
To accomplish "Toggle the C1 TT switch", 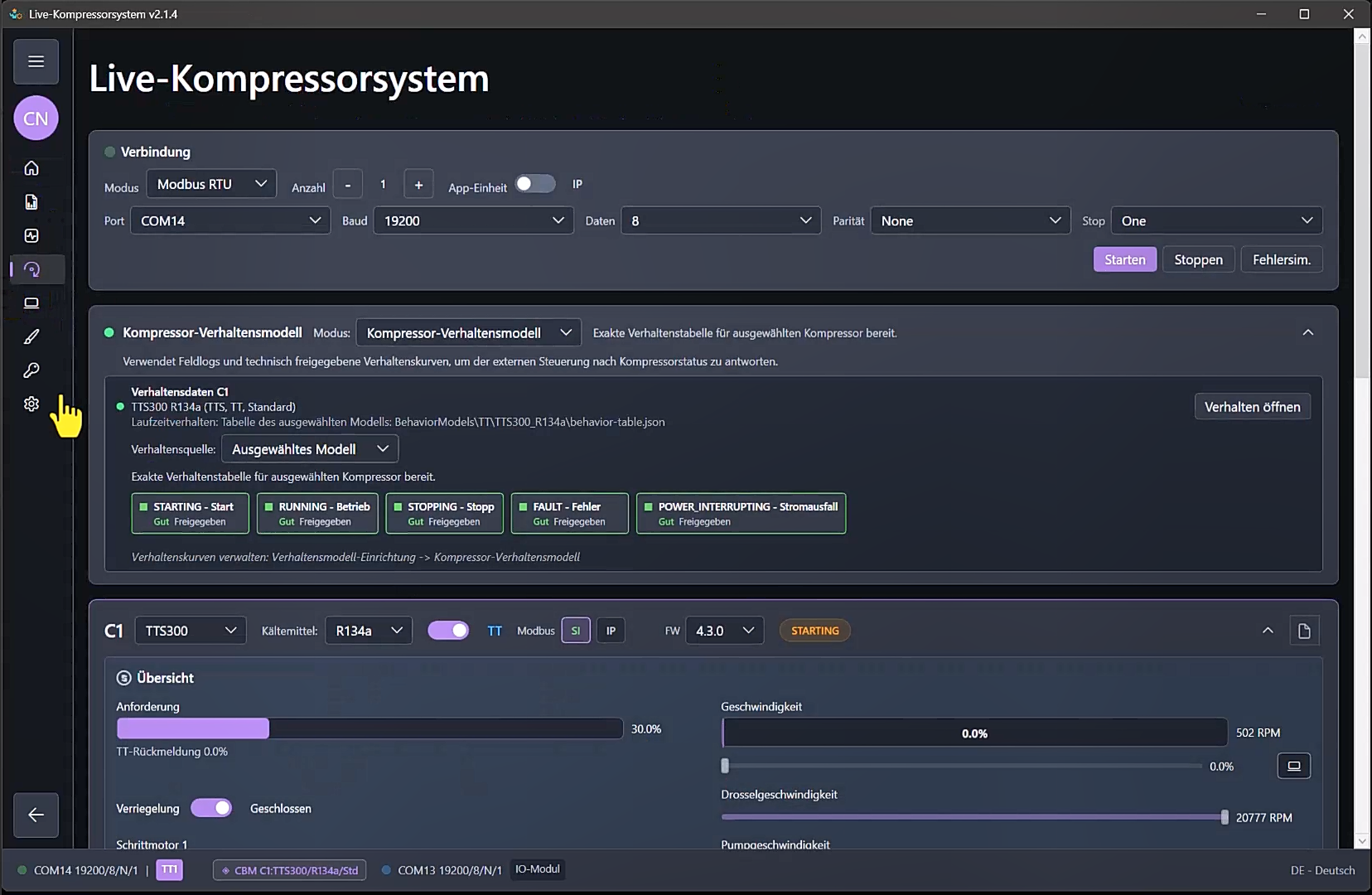I will [448, 631].
